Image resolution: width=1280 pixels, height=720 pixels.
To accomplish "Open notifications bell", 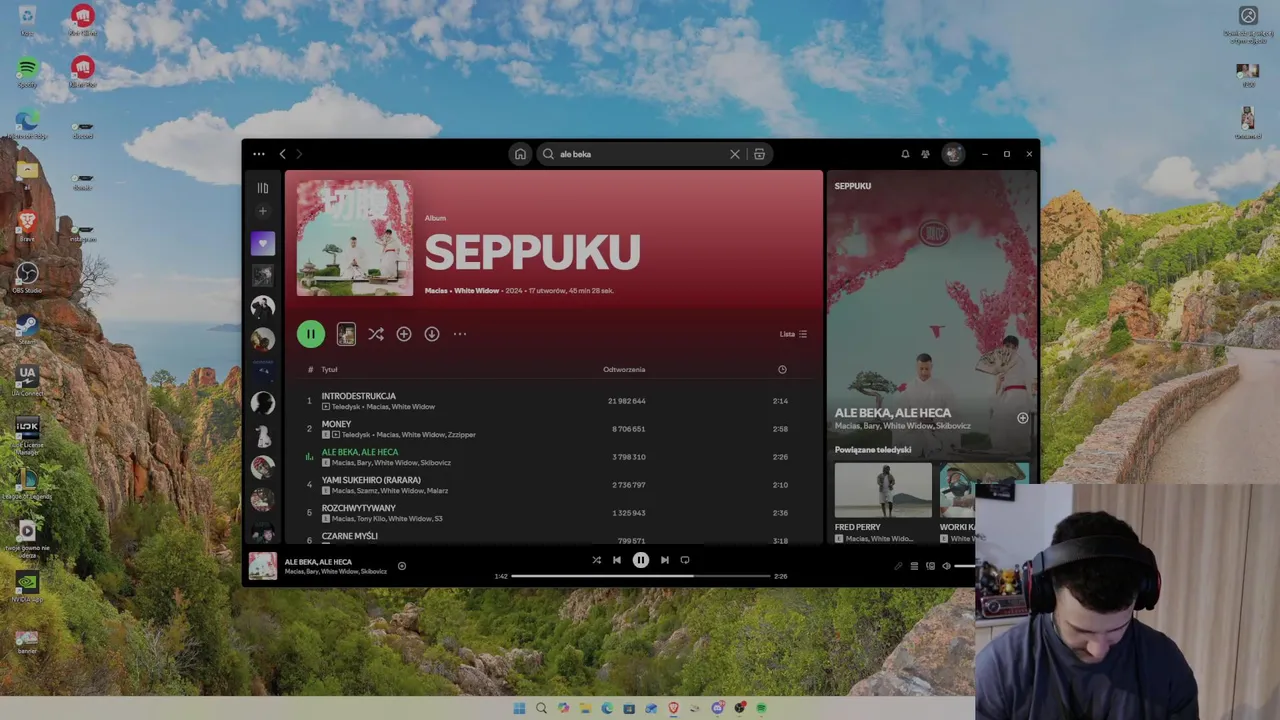I will pos(905,154).
